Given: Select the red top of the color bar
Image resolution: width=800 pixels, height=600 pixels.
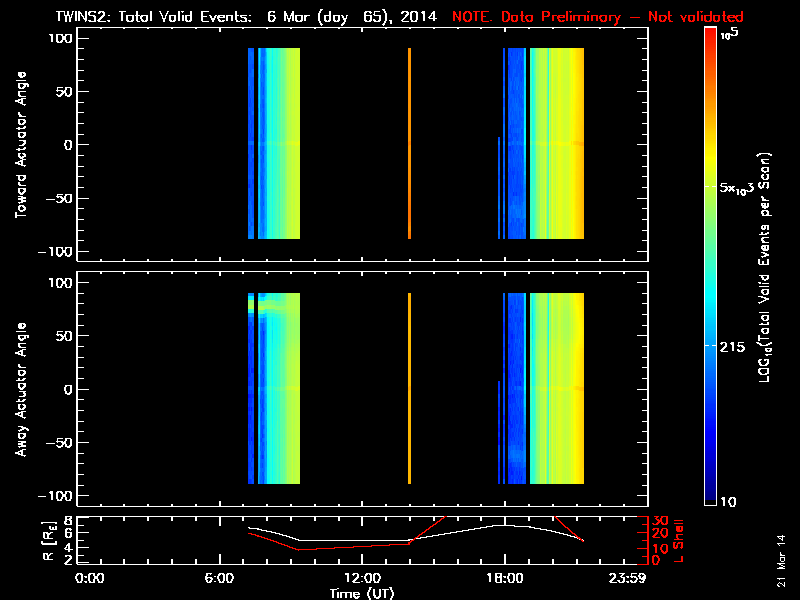Looking at the screenshot, I should [710, 36].
